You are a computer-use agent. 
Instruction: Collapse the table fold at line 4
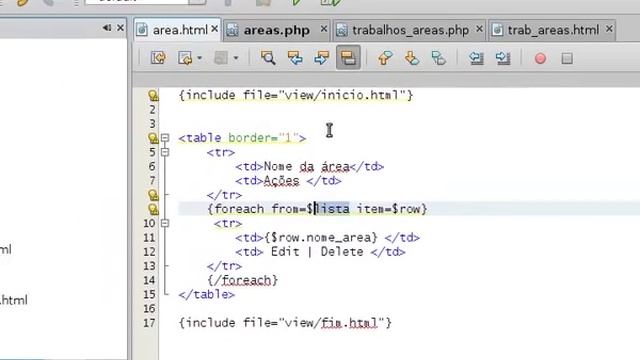[165, 138]
